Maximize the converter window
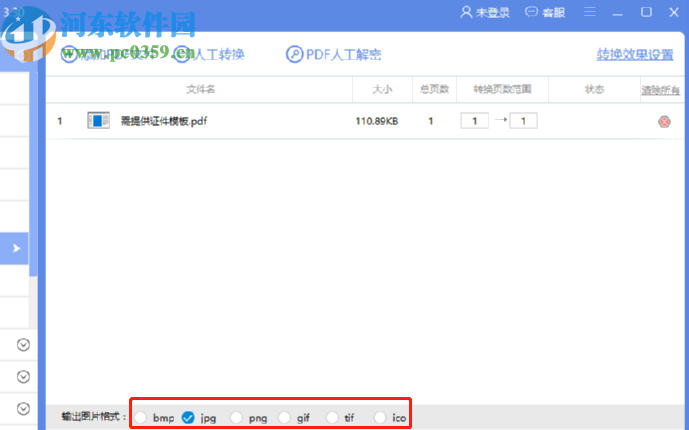Screen dimensions: 689x430 click(646, 12)
